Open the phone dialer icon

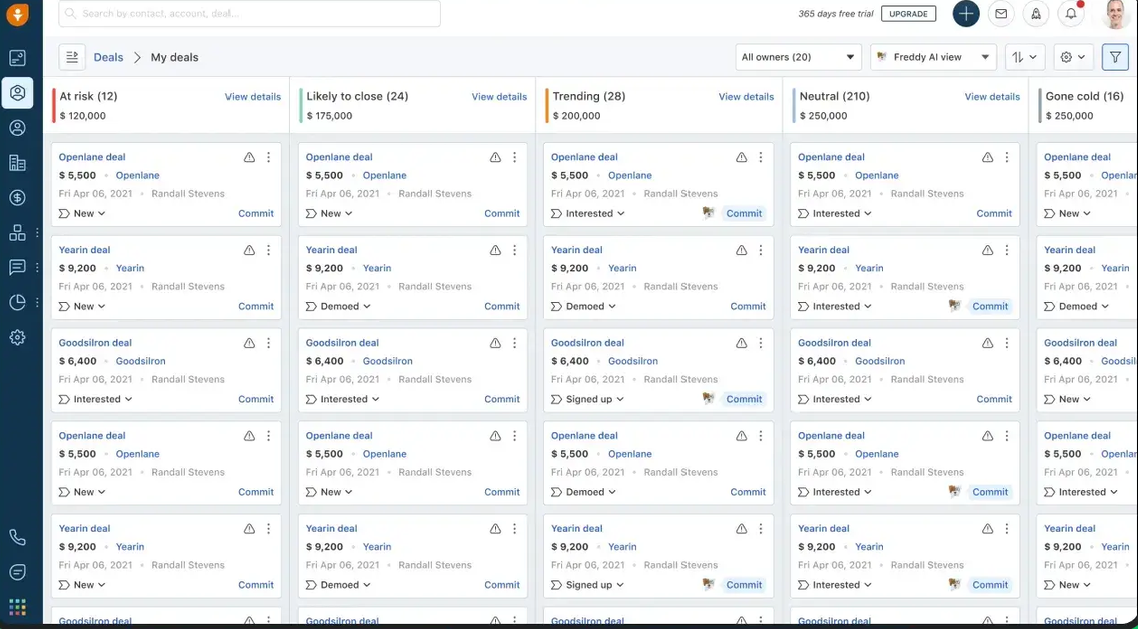tap(17, 537)
